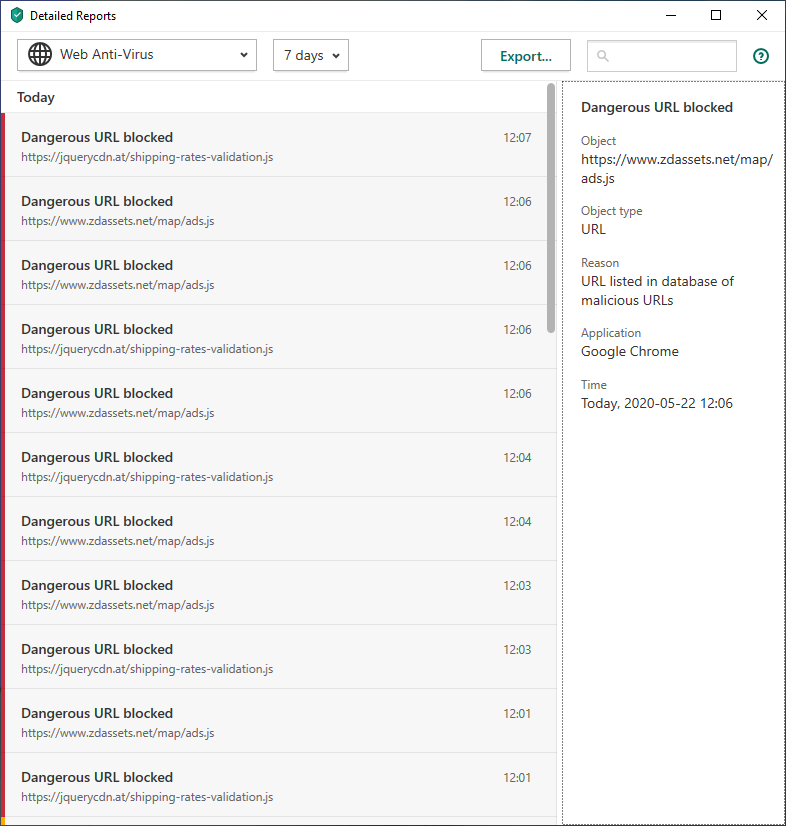Select the 12:01 jquerycdn.at blocked entry
The image size is (786, 826).
(276, 785)
